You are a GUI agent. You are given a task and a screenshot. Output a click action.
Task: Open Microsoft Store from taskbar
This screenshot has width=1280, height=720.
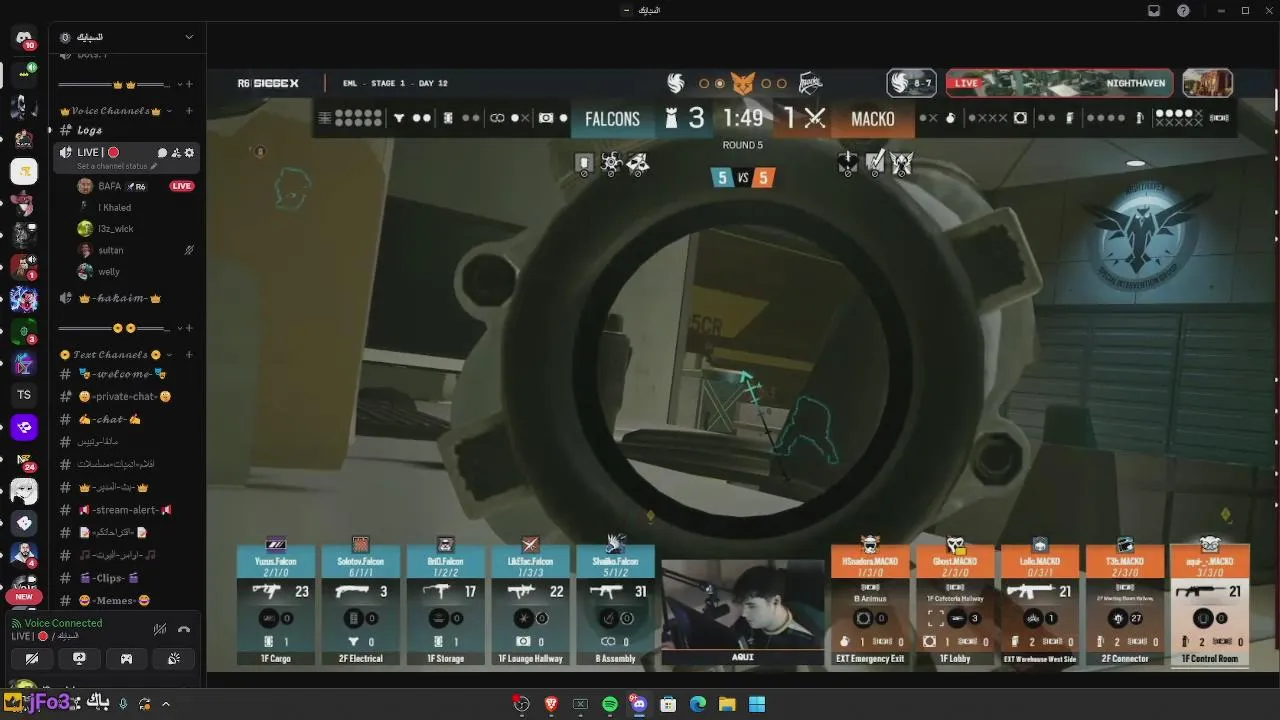pos(668,704)
